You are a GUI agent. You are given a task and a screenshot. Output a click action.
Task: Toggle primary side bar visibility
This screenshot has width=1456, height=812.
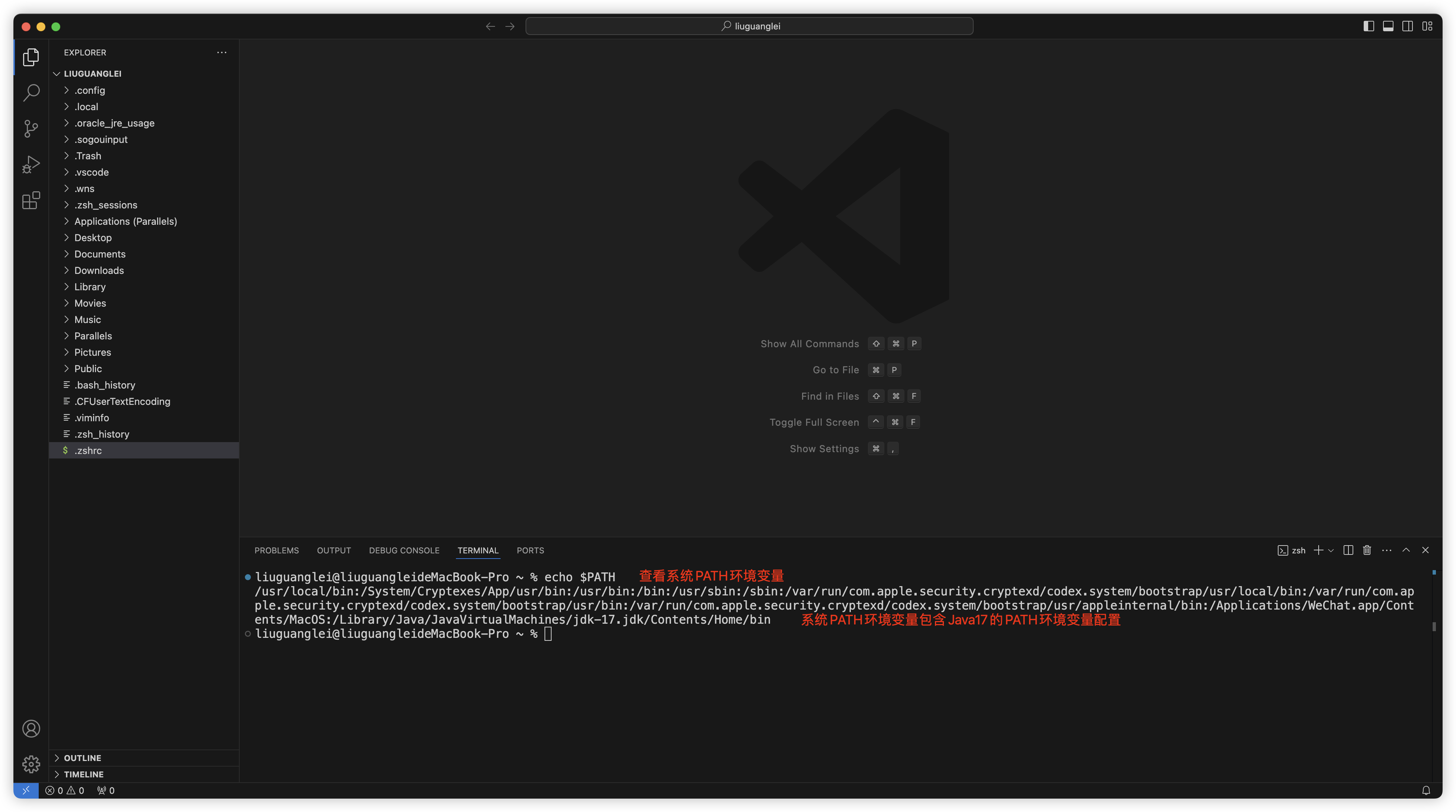pyautogui.click(x=1369, y=26)
